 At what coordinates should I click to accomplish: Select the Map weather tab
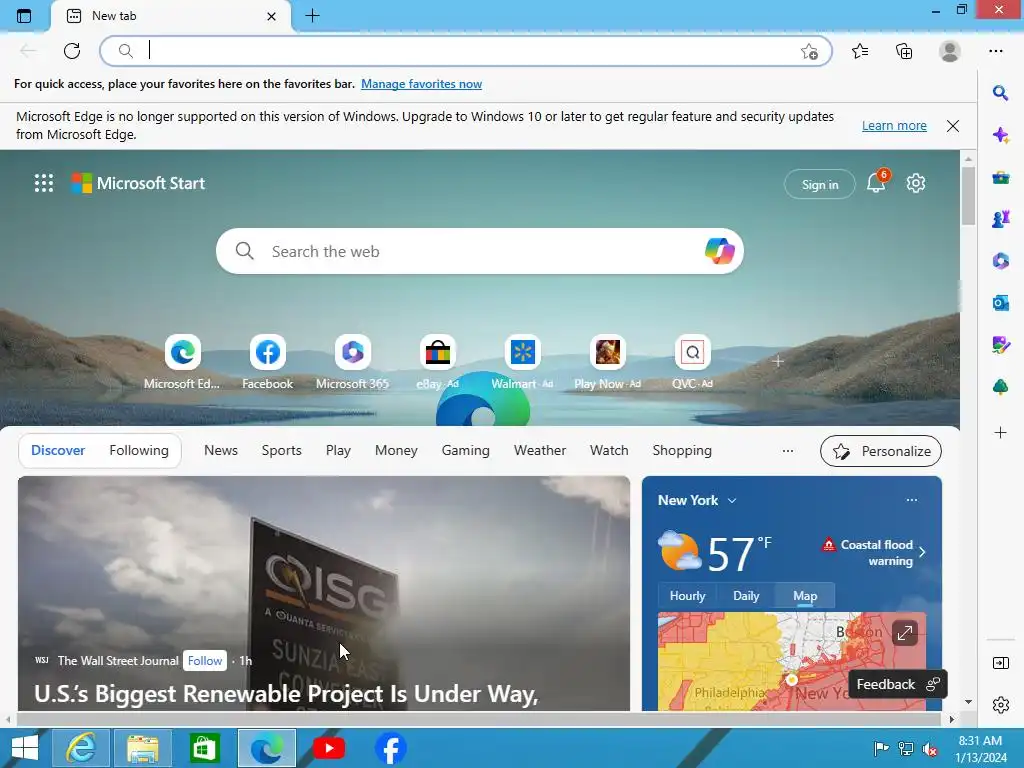pyautogui.click(x=805, y=596)
